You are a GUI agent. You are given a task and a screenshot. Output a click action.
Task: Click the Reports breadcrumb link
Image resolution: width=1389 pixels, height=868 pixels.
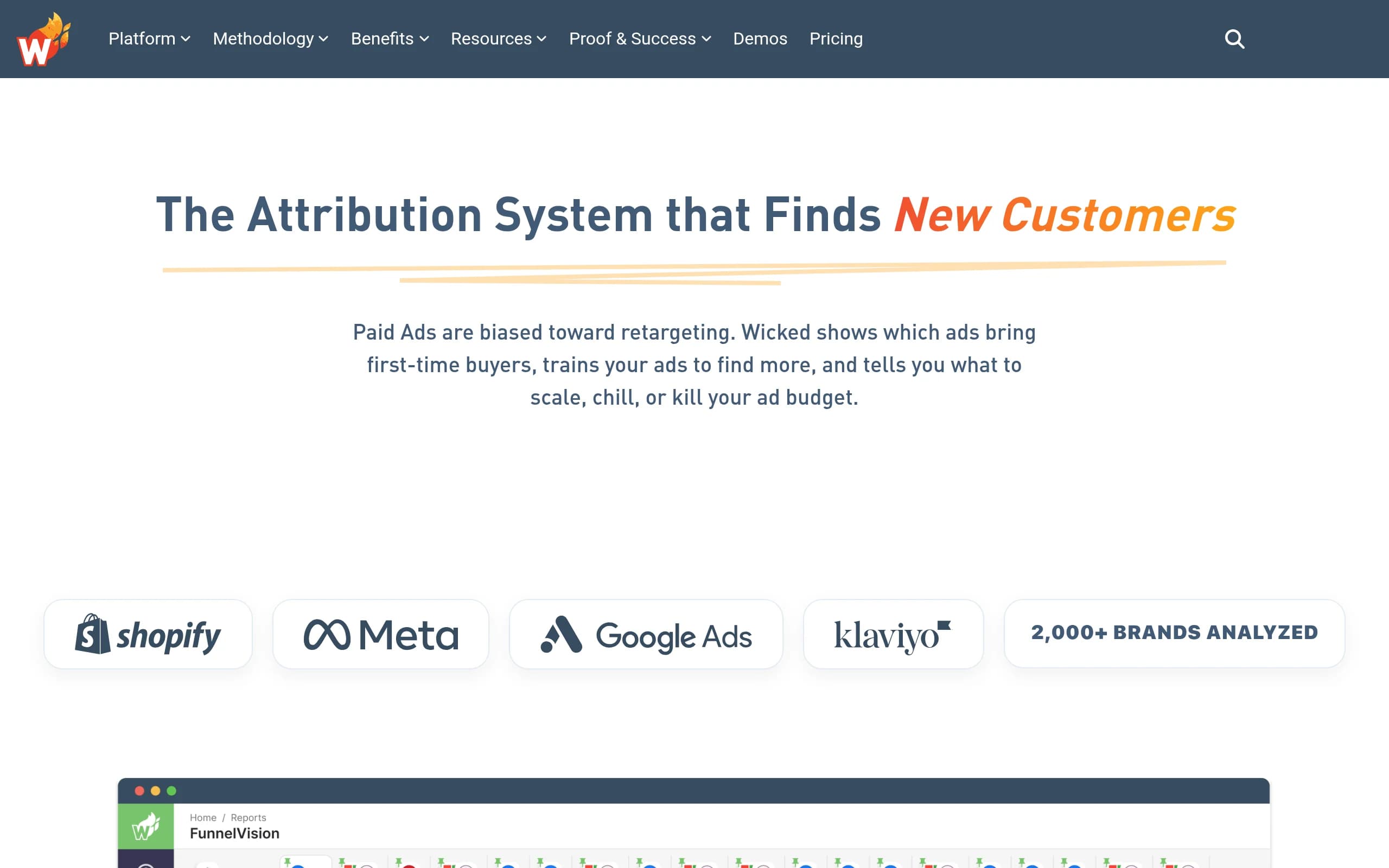249,817
